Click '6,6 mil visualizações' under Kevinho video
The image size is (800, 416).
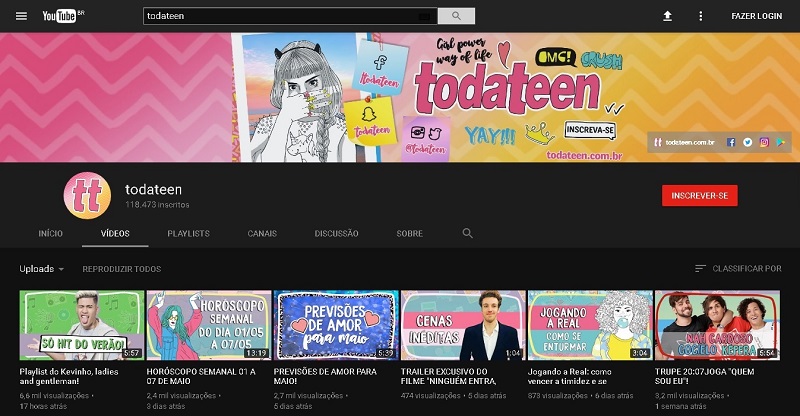click(x=54, y=396)
